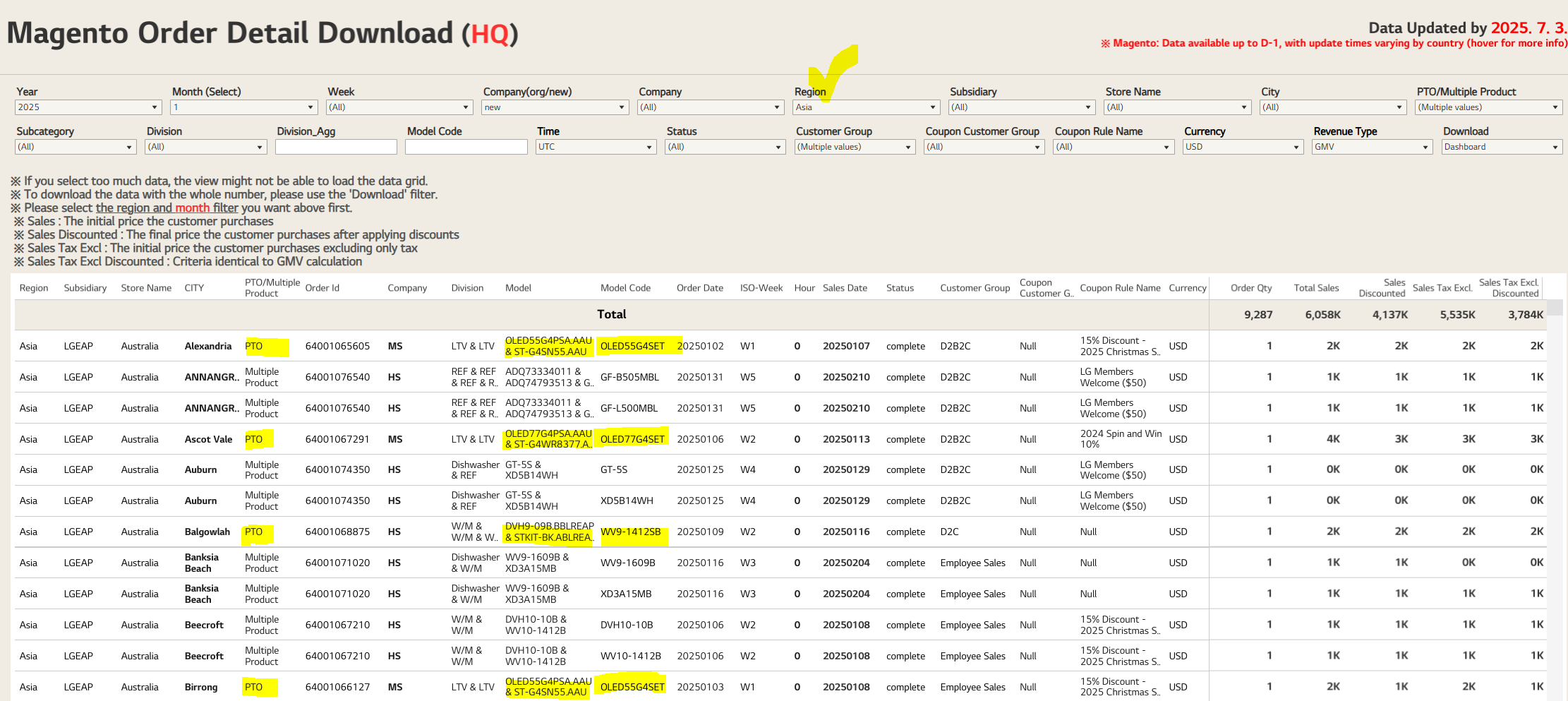Click the 'region and month filter' underlined text
Image resolution: width=1568 pixels, height=701 pixels.
[167, 208]
